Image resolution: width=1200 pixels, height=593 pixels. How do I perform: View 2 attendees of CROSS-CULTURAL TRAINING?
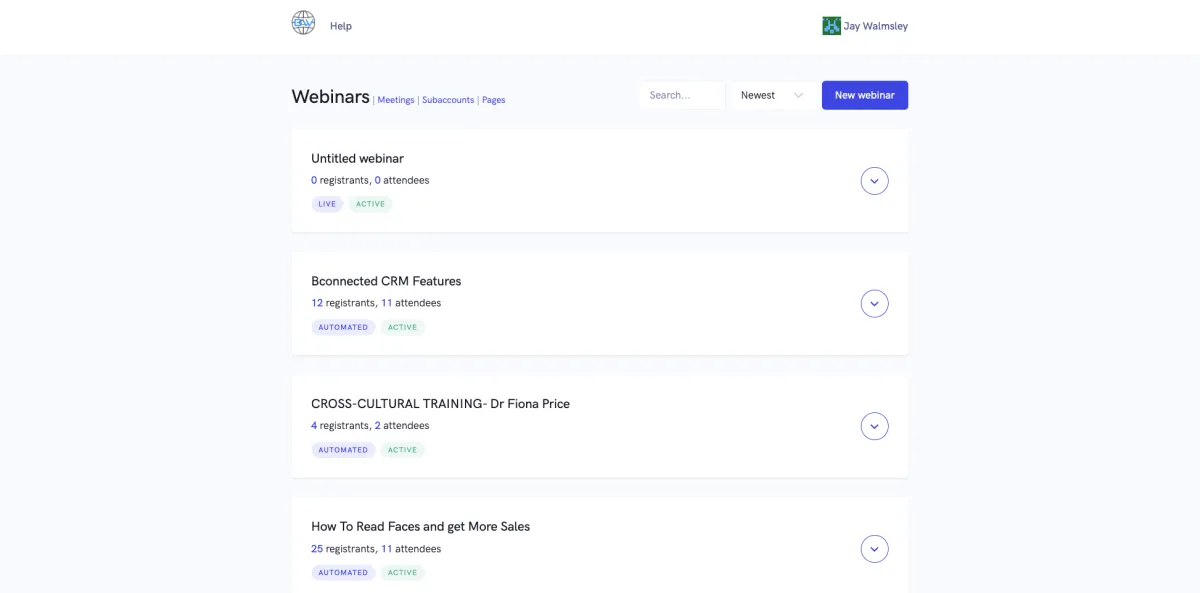click(402, 425)
